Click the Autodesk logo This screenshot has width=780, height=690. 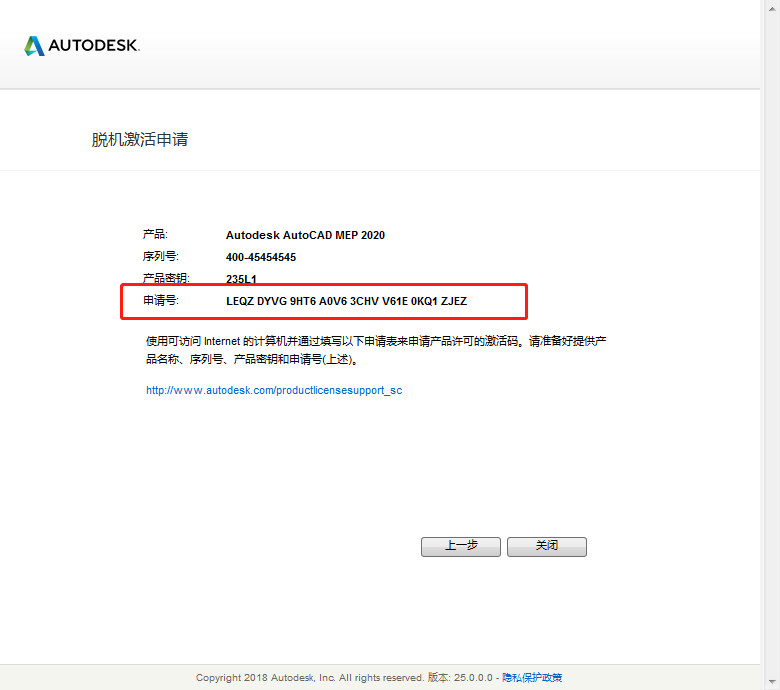click(x=82, y=46)
